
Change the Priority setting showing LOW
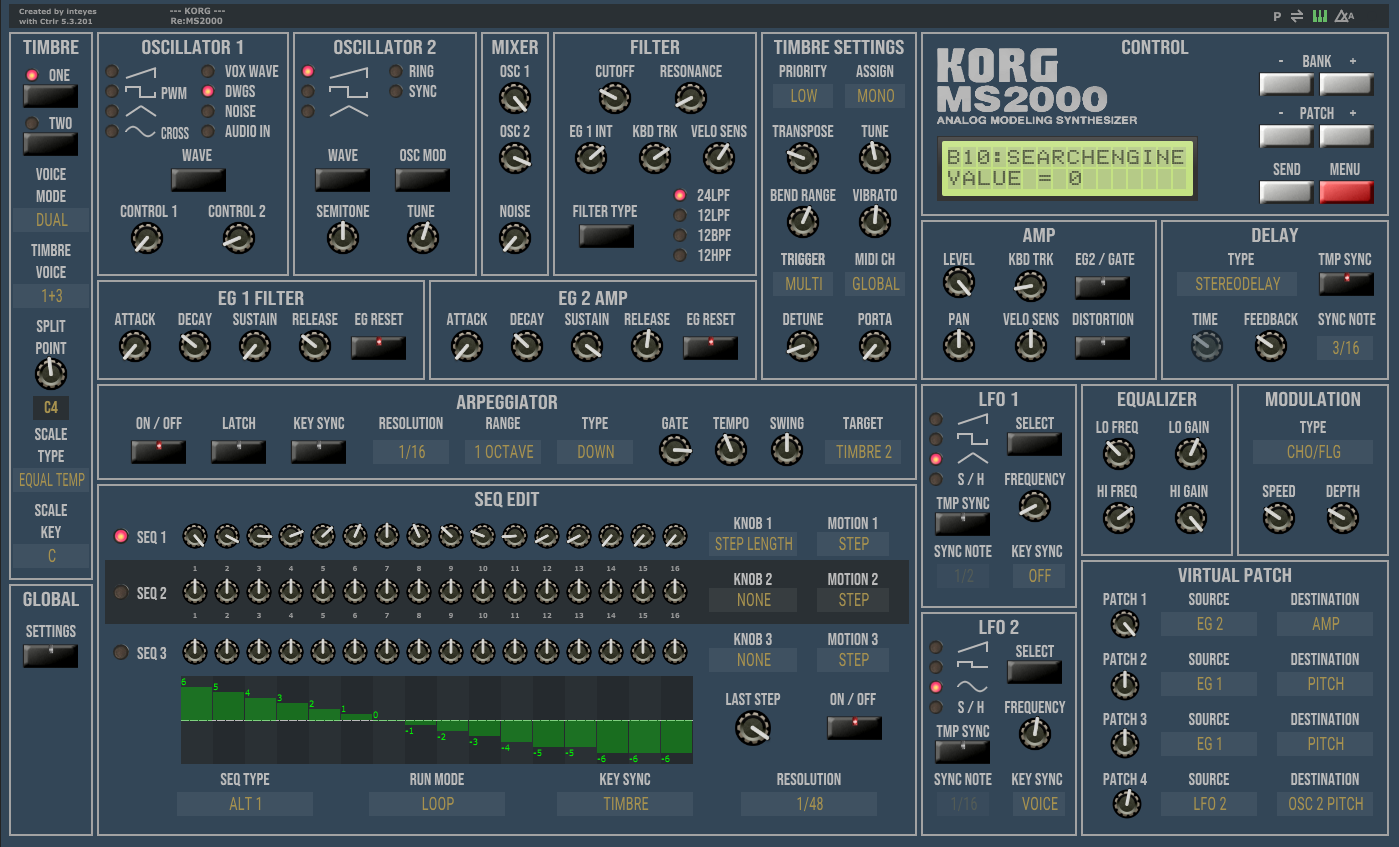[804, 96]
